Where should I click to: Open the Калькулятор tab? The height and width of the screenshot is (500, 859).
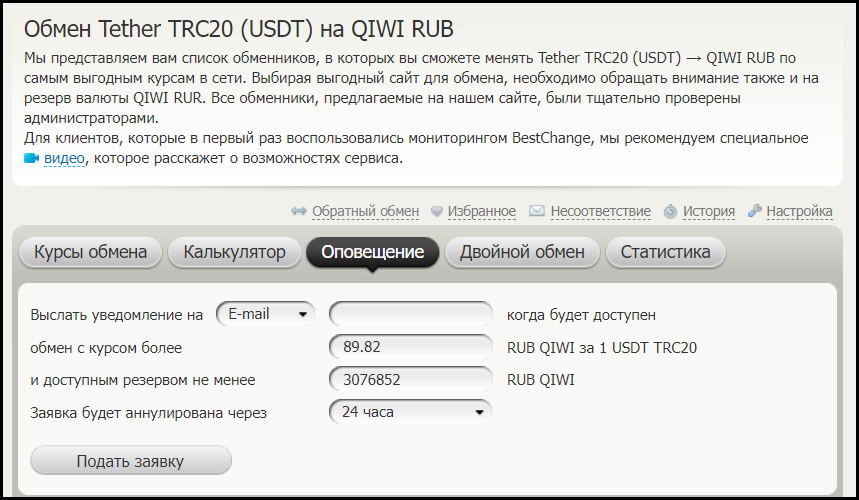234,252
